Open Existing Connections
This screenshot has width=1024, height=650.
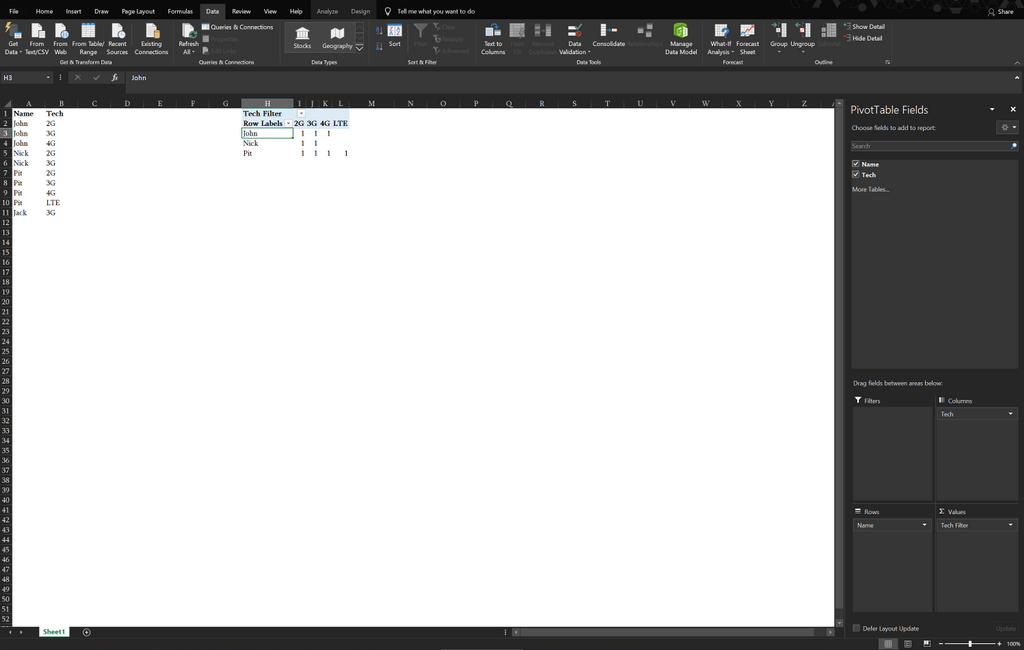[x=152, y=39]
